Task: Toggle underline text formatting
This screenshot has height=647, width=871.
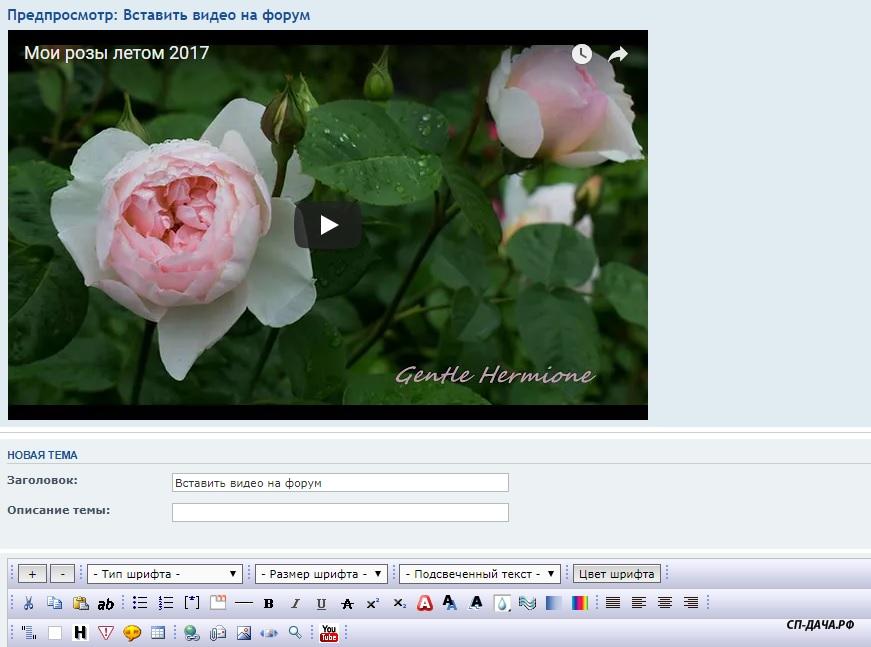Action: tap(321, 603)
